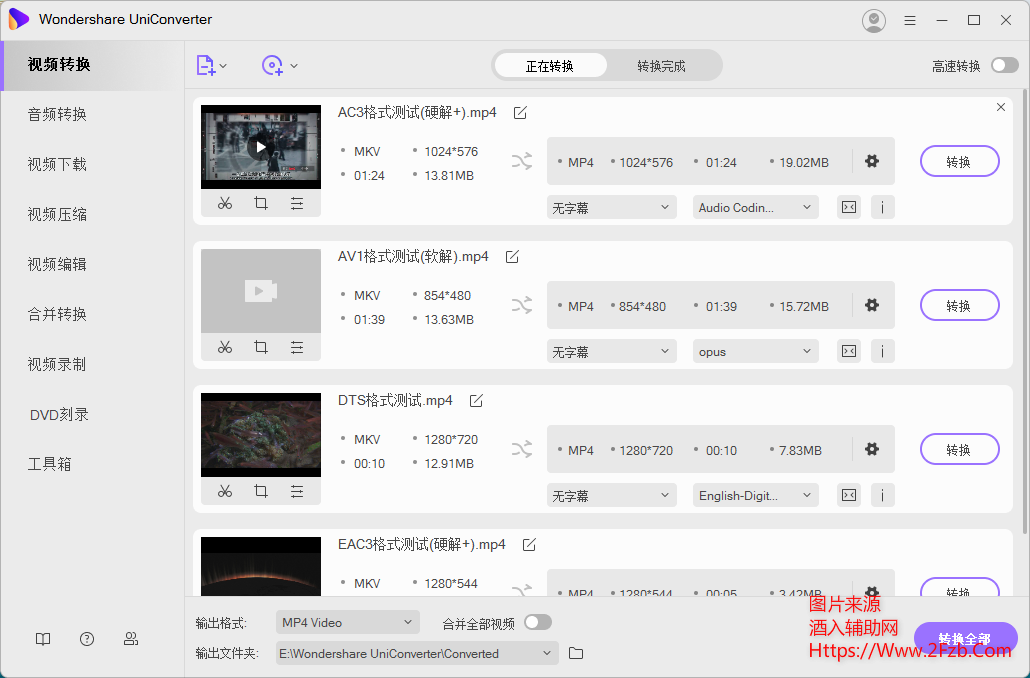Click the crop icon under AV1 video

pyautogui.click(x=261, y=347)
